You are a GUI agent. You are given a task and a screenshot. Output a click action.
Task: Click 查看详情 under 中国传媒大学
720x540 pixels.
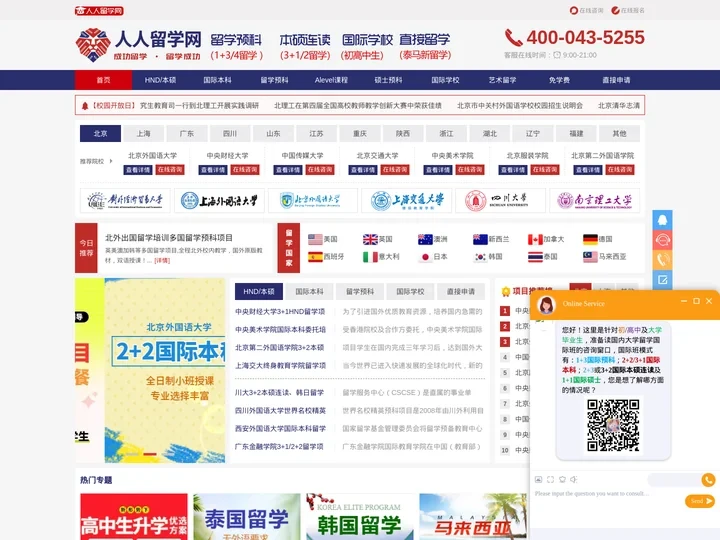click(x=288, y=170)
